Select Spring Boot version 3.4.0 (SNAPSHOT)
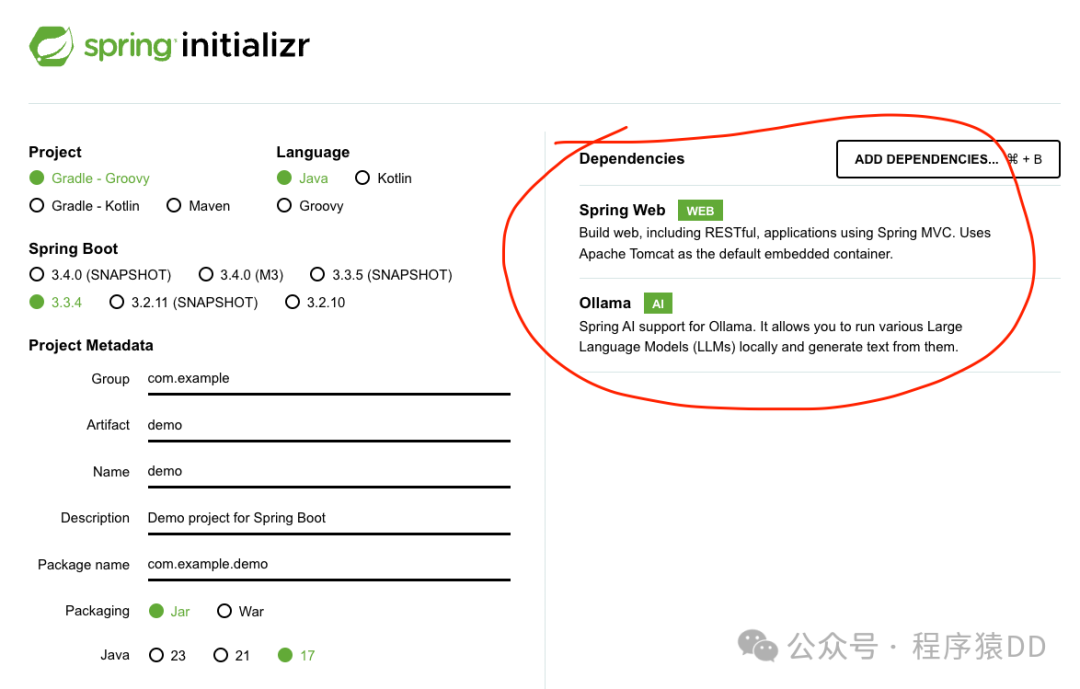Image resolution: width=1080 pixels, height=689 pixels. (x=101, y=275)
